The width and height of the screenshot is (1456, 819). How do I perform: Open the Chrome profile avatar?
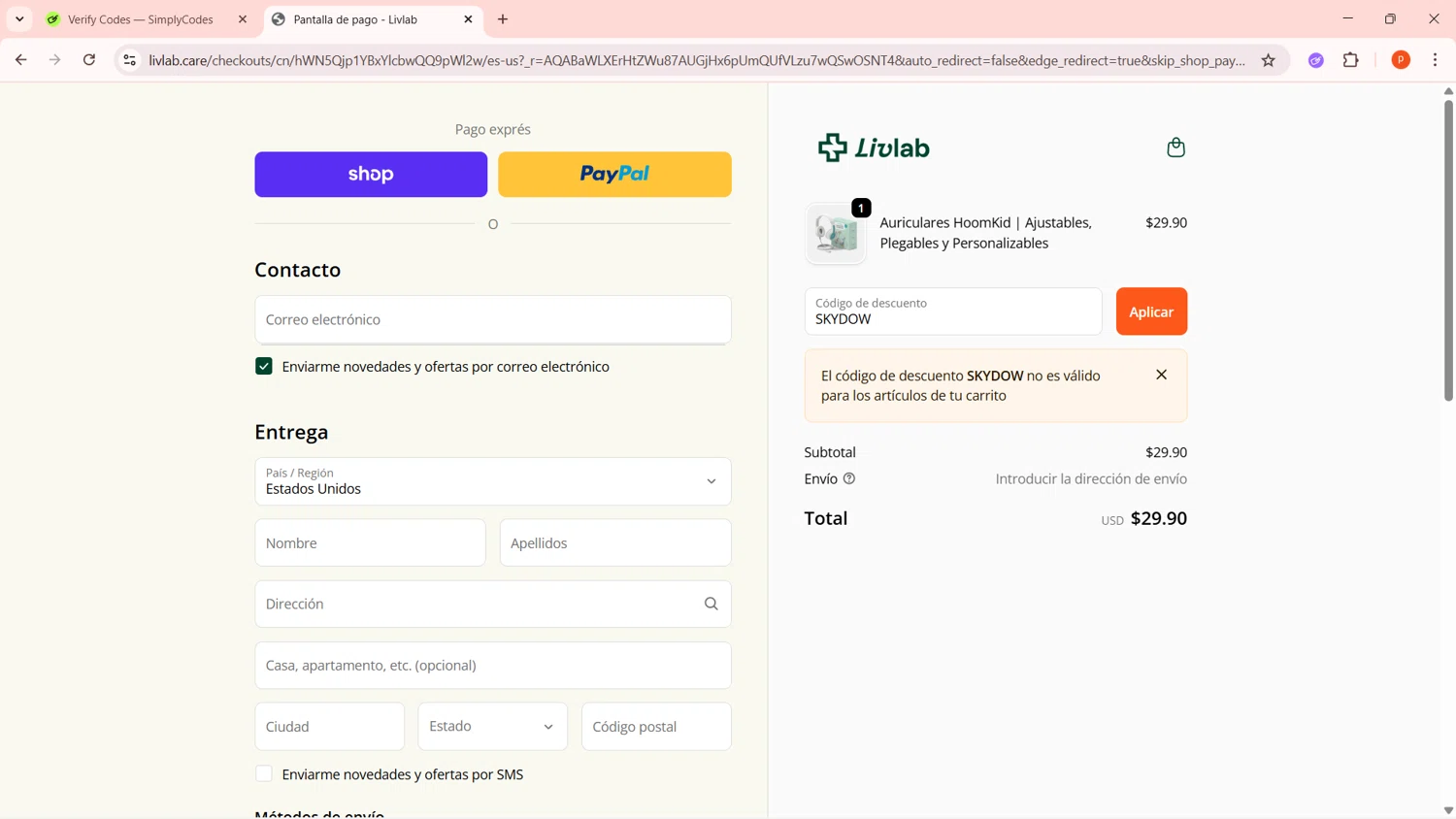[1401, 60]
